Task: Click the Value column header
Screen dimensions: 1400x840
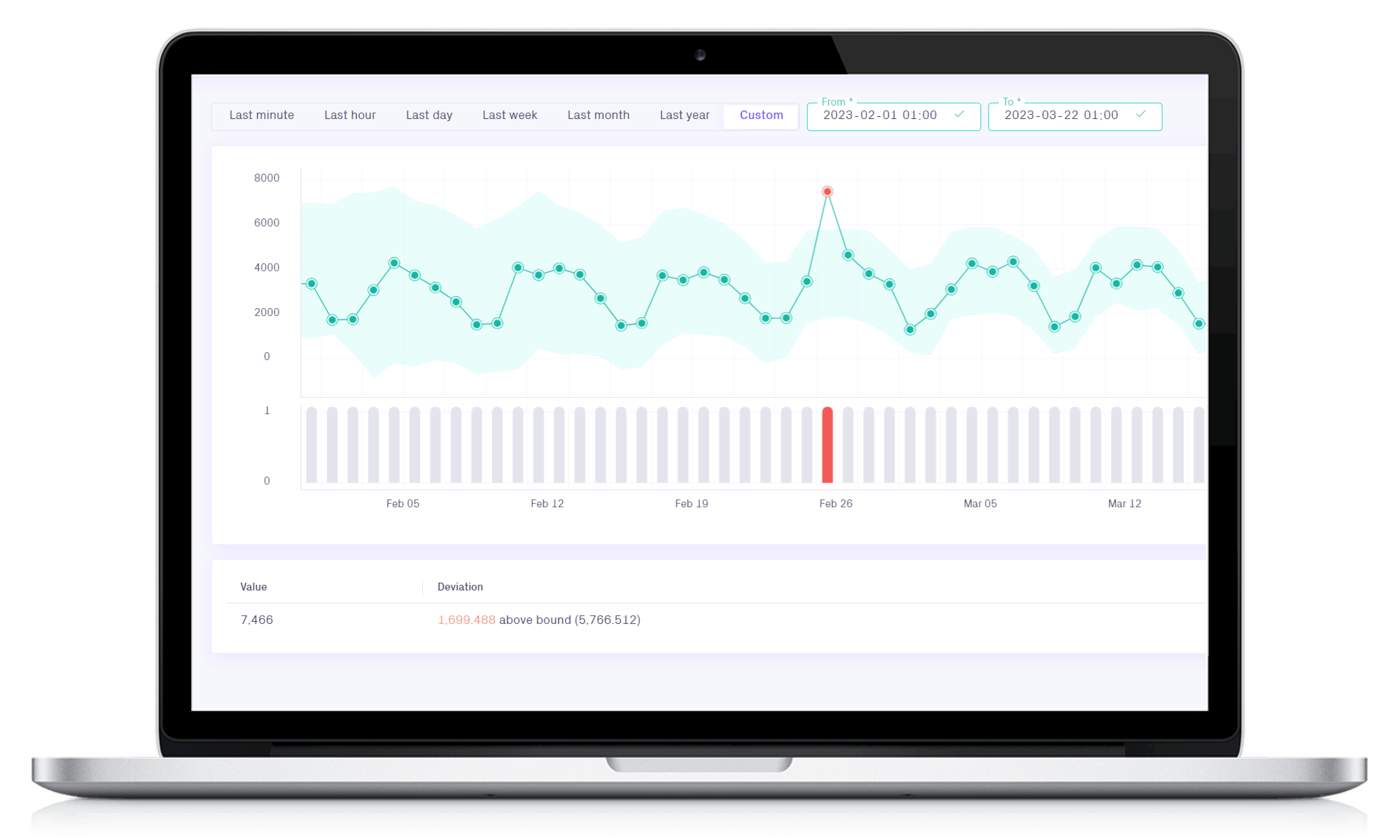Action: (x=253, y=587)
